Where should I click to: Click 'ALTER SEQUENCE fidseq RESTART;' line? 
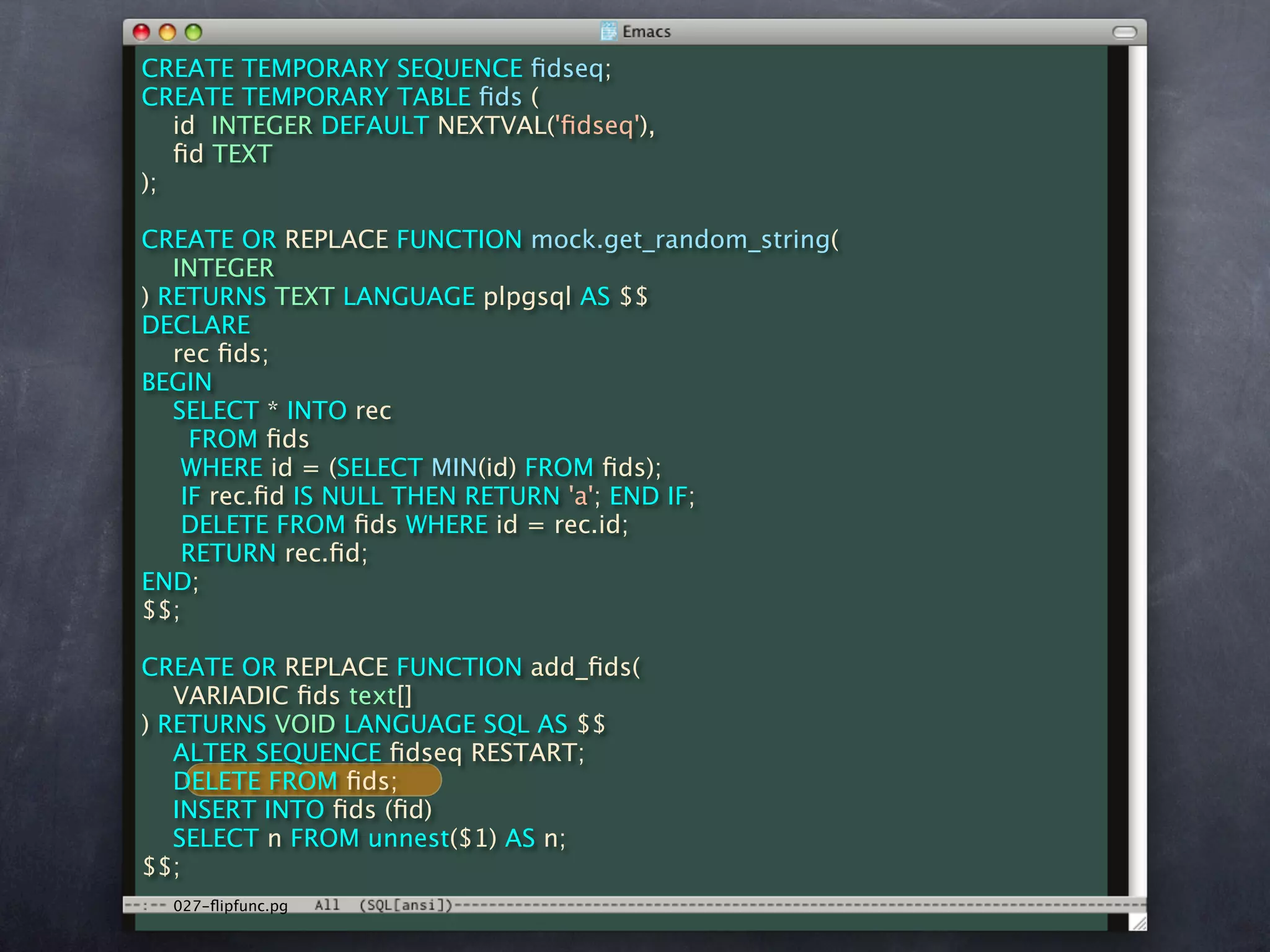pyautogui.click(x=379, y=752)
